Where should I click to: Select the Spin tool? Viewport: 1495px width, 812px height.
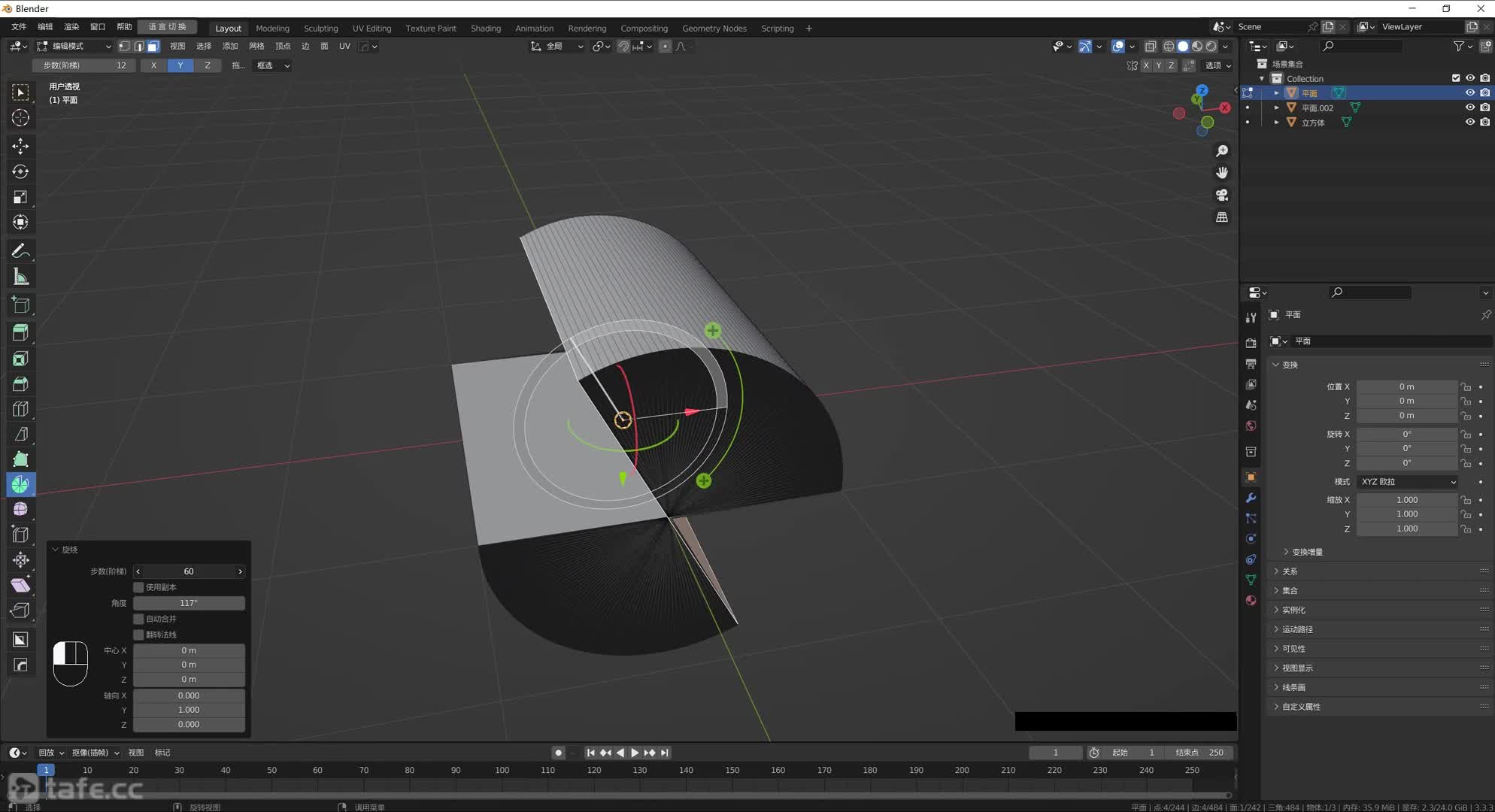pos(20,484)
